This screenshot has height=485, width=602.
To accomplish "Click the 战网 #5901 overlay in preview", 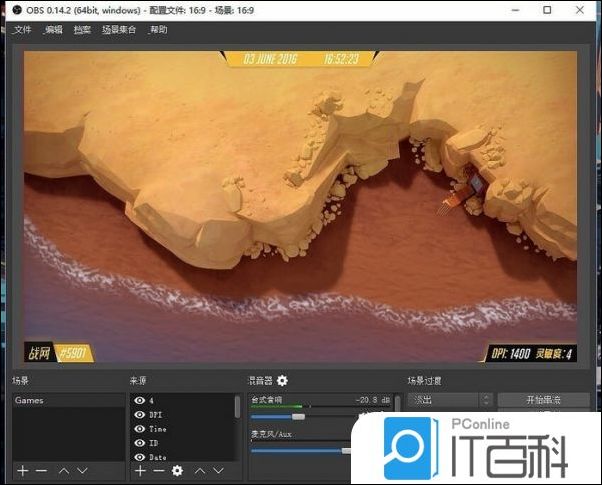I will point(60,353).
